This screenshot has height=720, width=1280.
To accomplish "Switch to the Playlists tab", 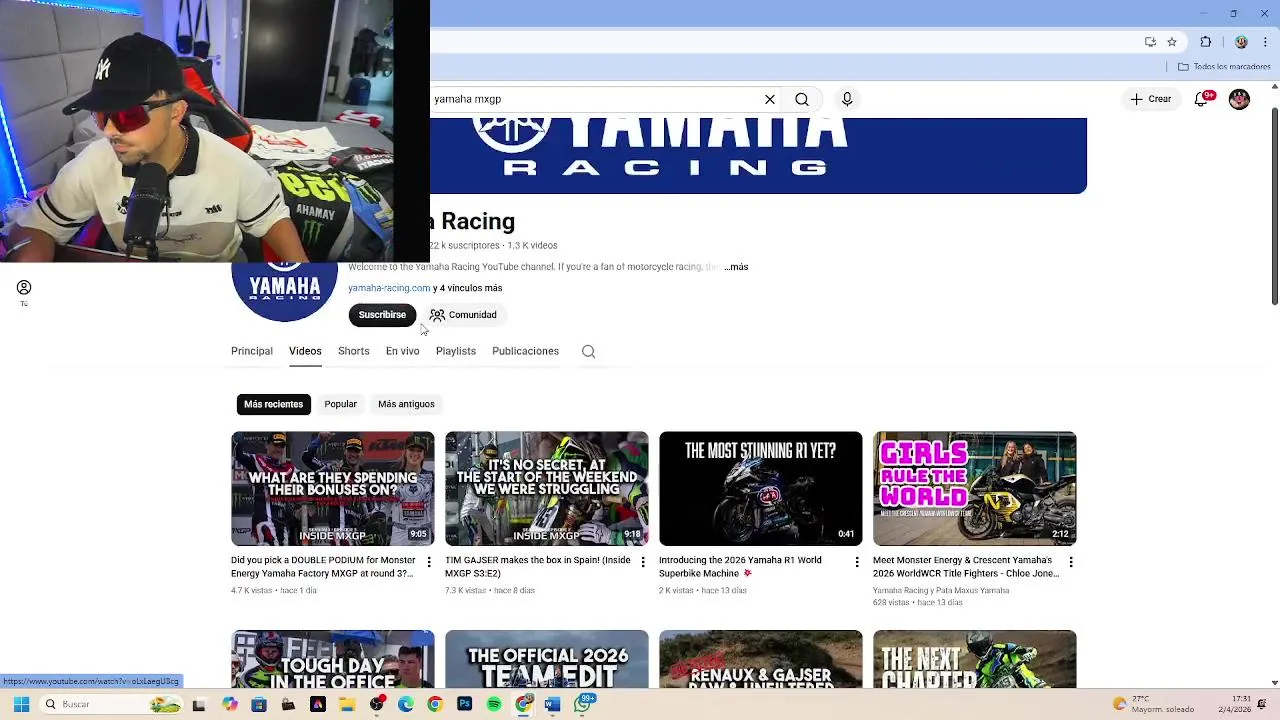I will (456, 351).
